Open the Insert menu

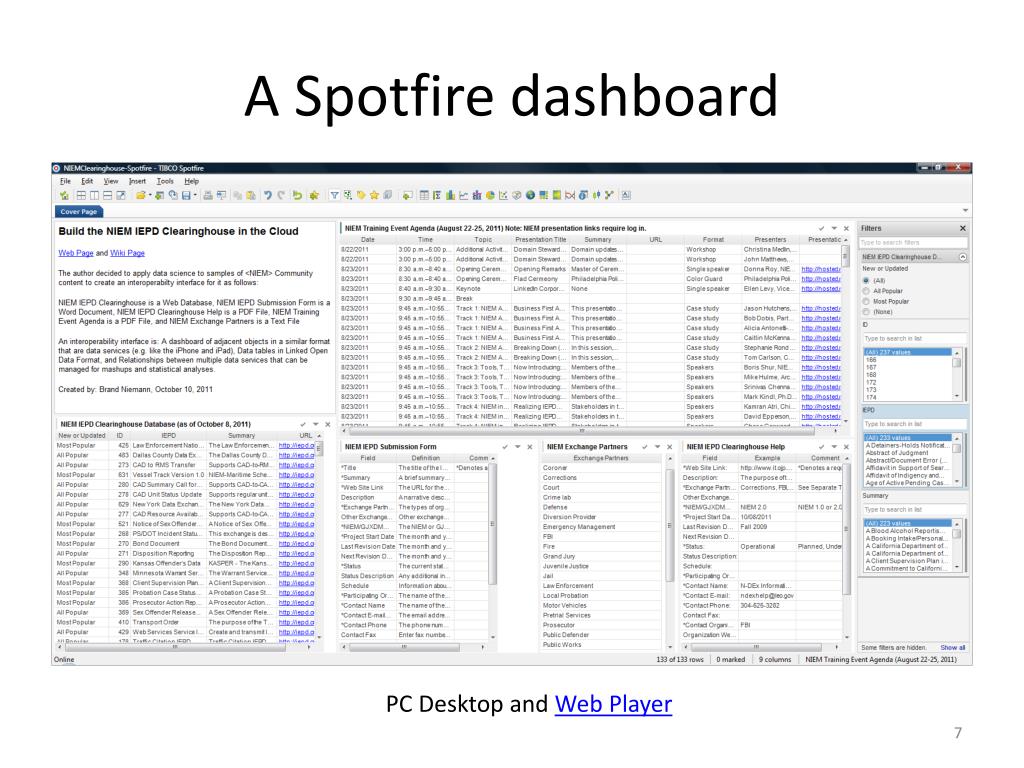point(137,181)
